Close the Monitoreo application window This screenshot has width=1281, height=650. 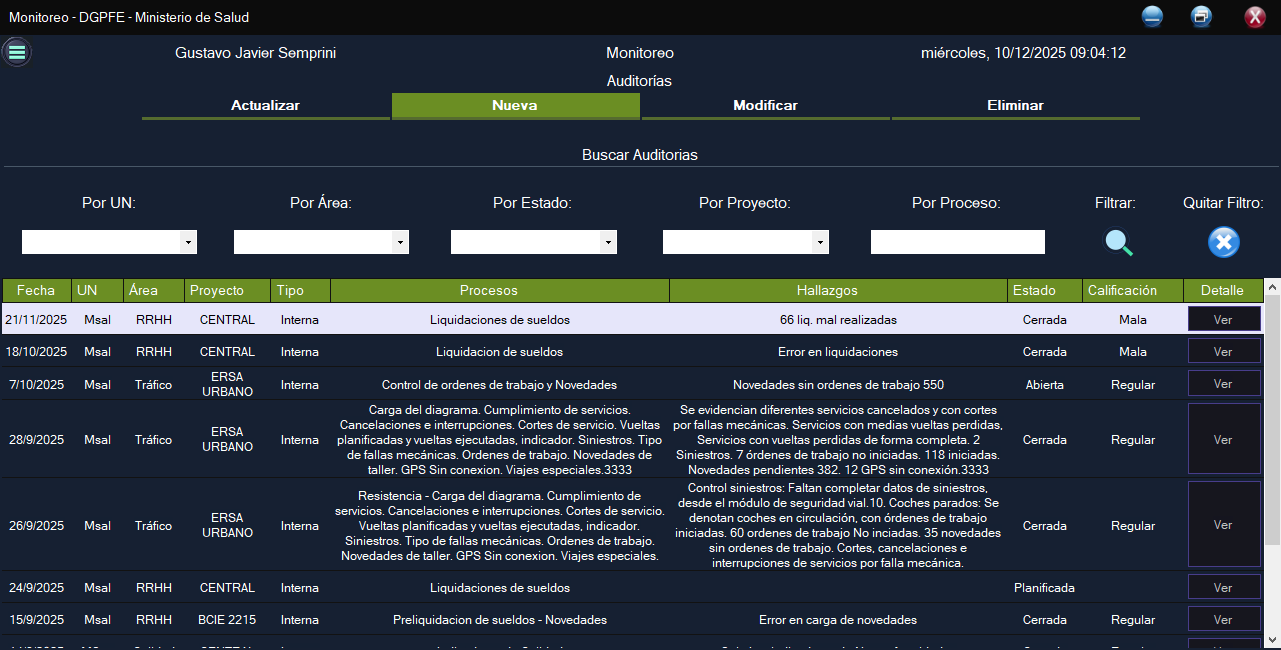(1254, 17)
